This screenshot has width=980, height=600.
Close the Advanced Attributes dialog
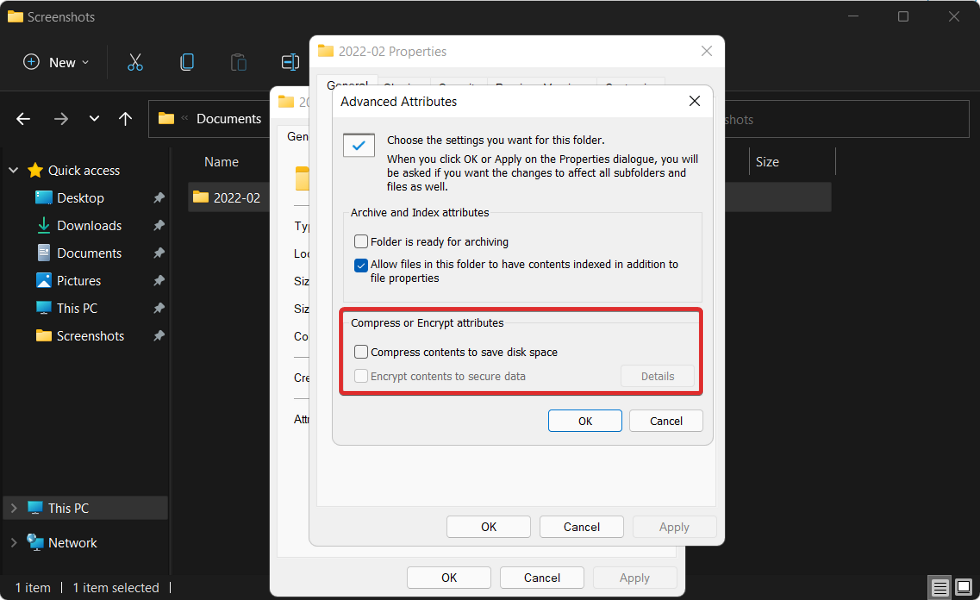[694, 101]
